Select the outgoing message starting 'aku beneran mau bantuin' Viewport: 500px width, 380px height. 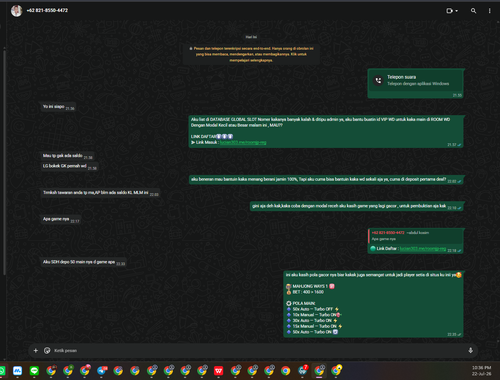tap(326, 179)
